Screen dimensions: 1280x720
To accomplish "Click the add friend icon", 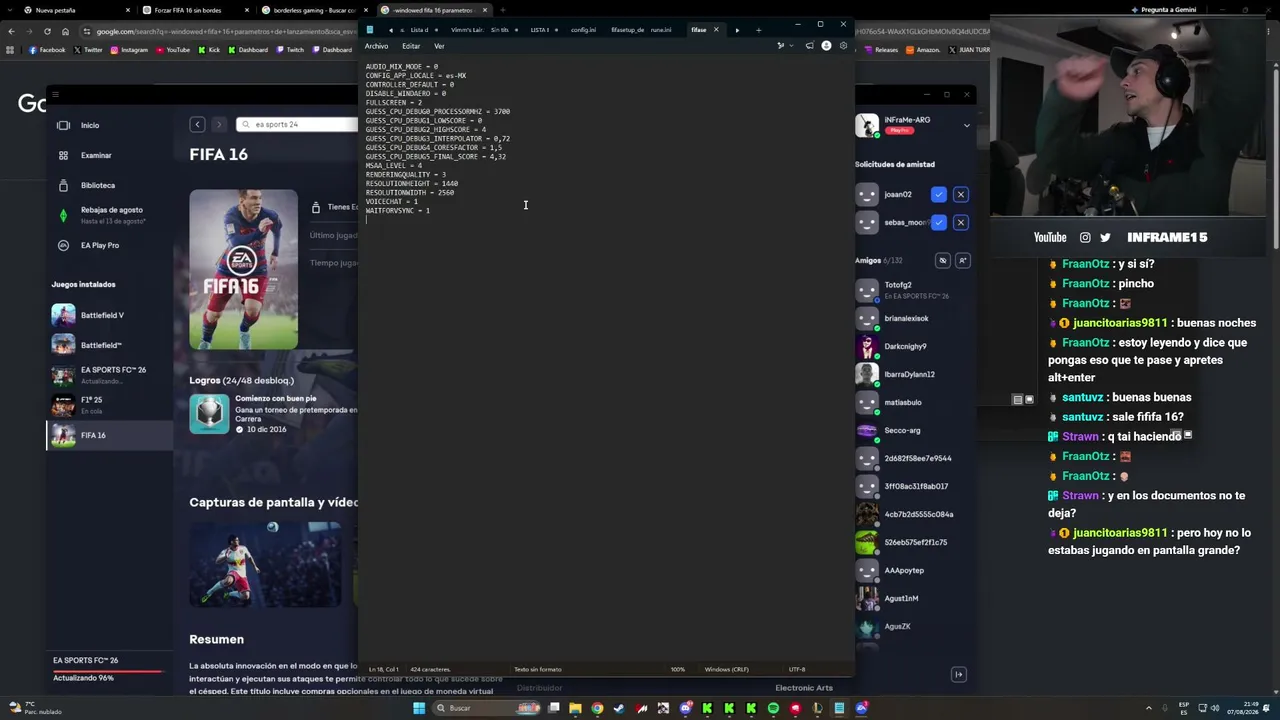I will pyautogui.click(x=962, y=260).
